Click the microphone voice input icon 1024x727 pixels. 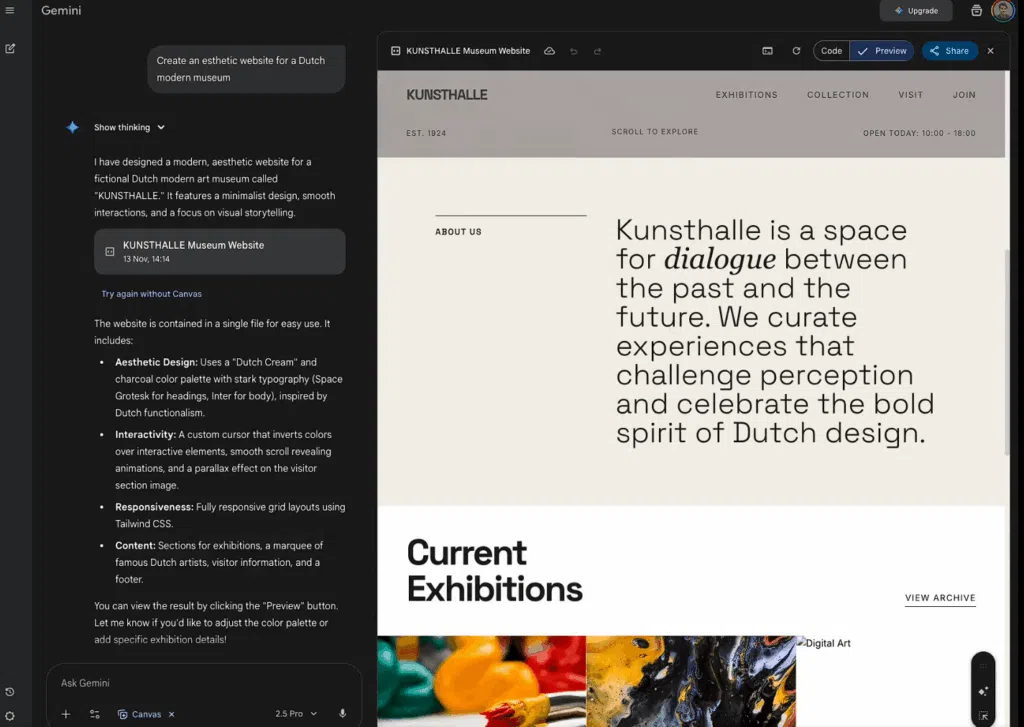[342, 714]
